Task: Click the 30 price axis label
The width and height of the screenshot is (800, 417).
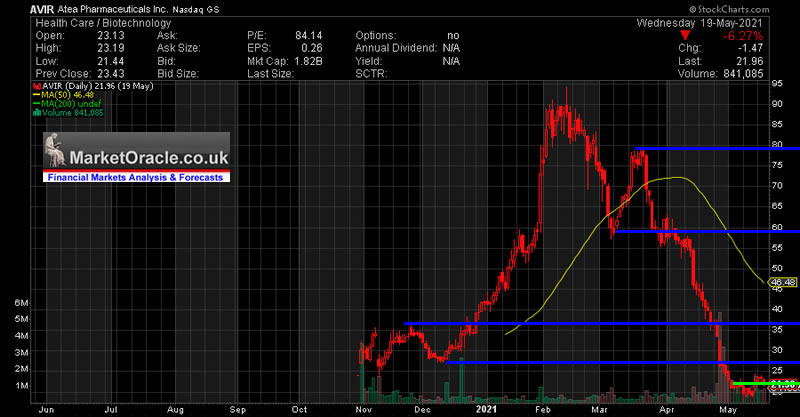Action: tap(777, 350)
